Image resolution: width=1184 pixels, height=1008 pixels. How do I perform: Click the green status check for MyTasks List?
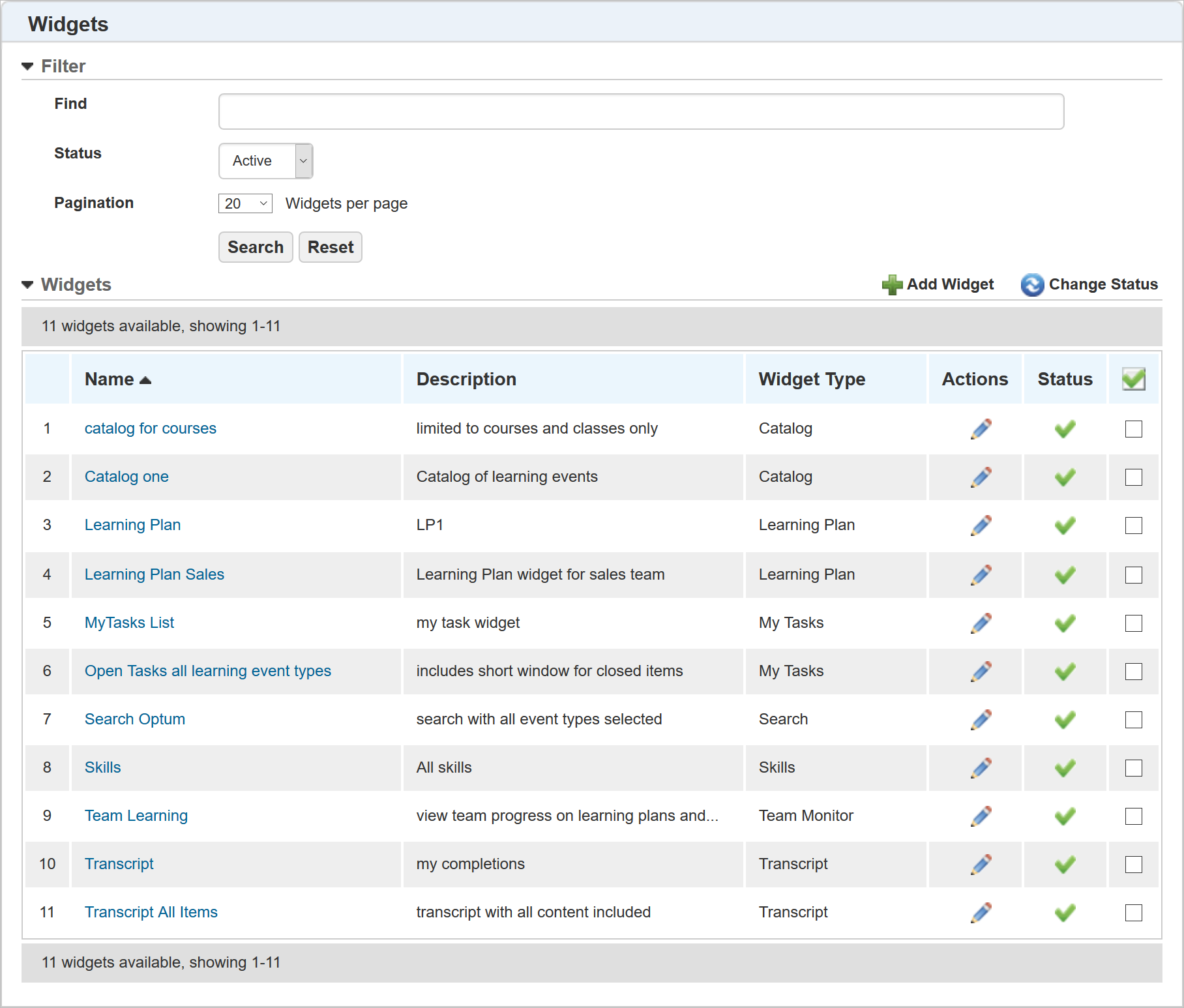(x=1064, y=623)
